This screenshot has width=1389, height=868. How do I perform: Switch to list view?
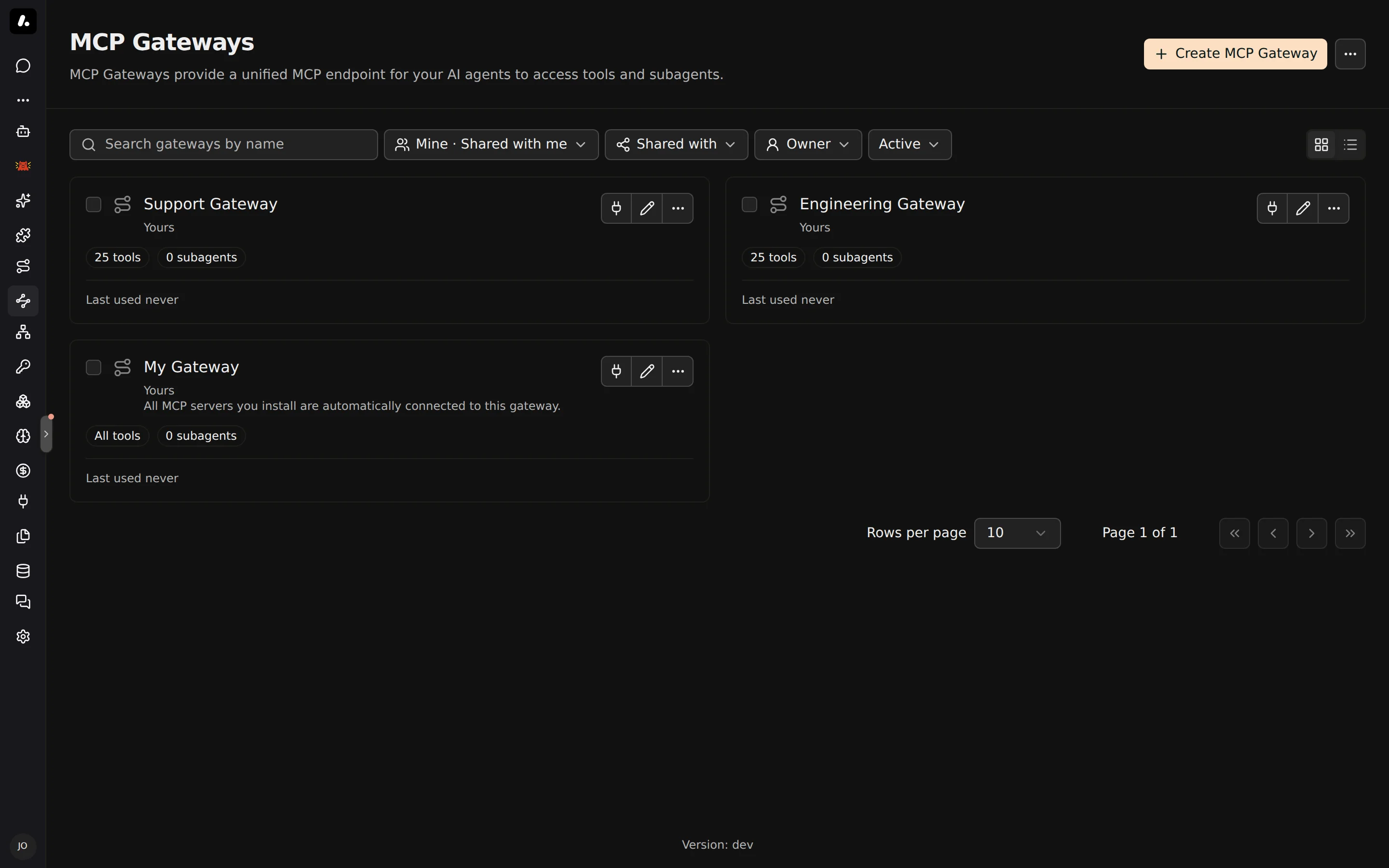coord(1350,145)
